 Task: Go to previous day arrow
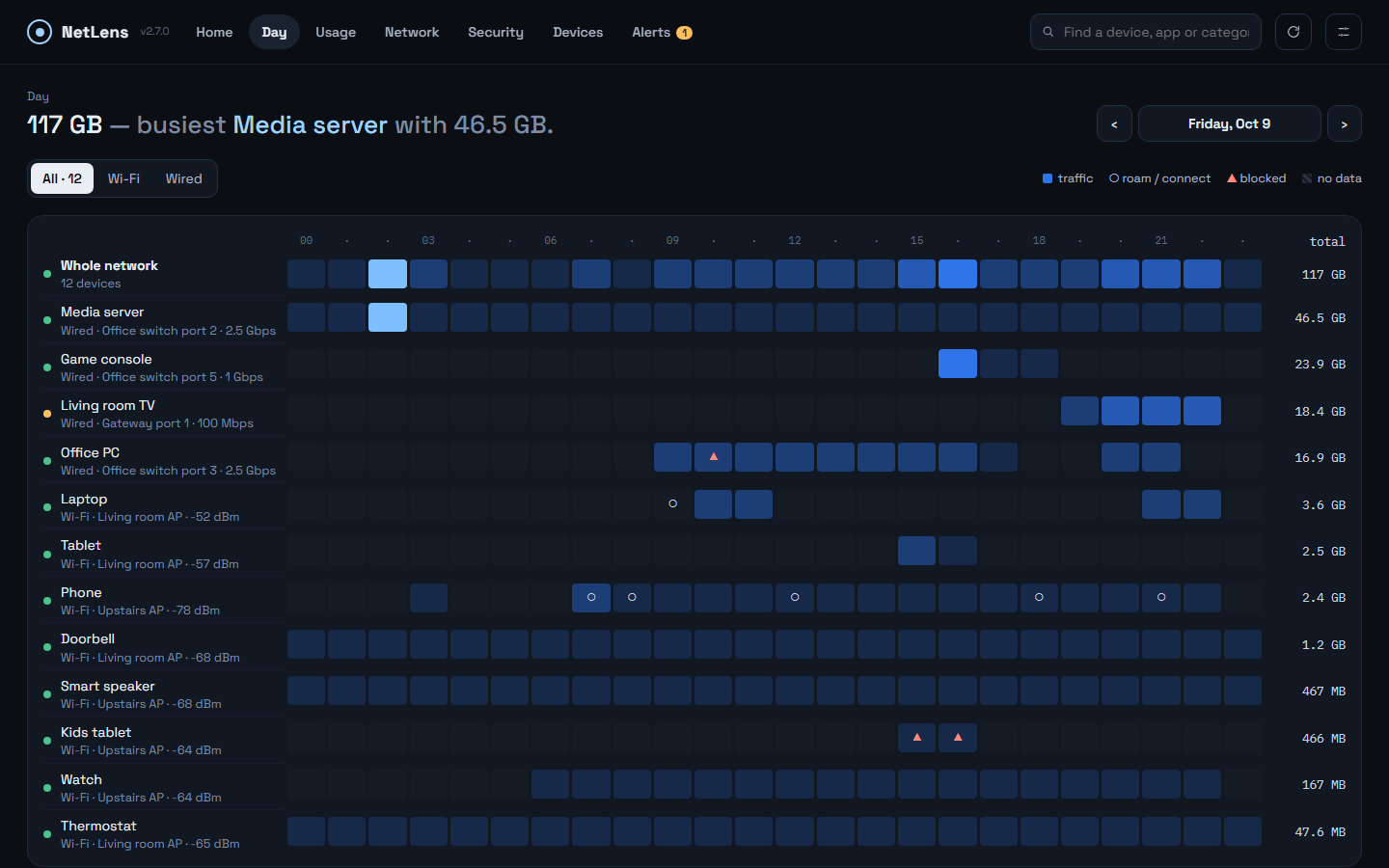(x=1114, y=123)
